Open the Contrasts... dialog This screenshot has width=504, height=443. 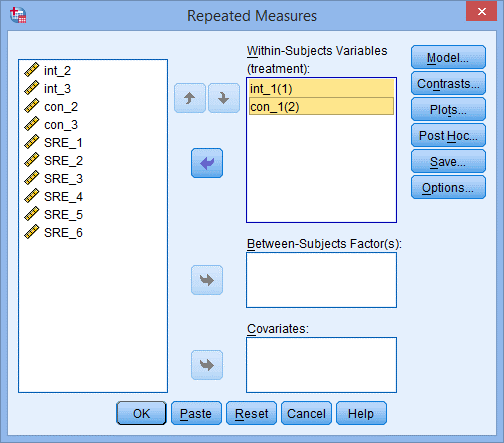(448, 83)
